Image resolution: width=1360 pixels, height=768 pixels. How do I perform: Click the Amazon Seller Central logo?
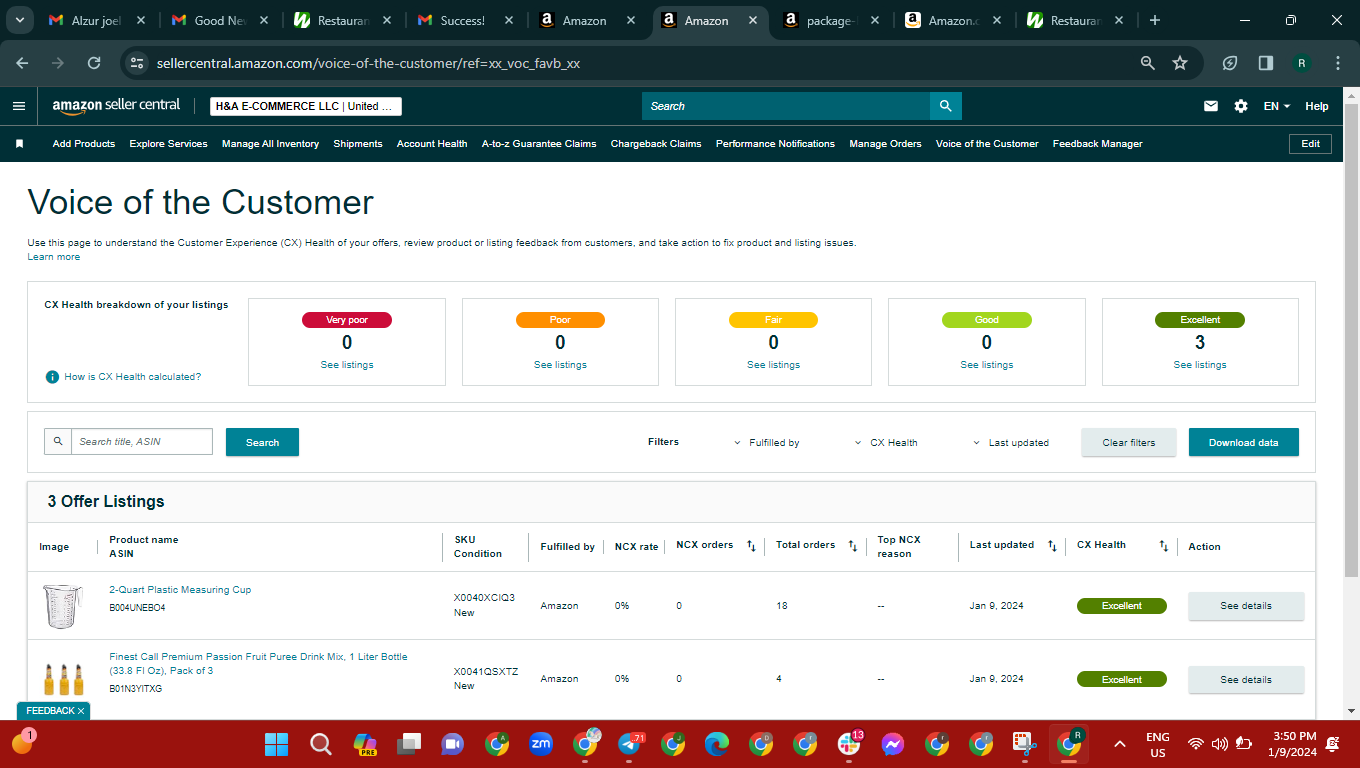pyautogui.click(x=116, y=105)
